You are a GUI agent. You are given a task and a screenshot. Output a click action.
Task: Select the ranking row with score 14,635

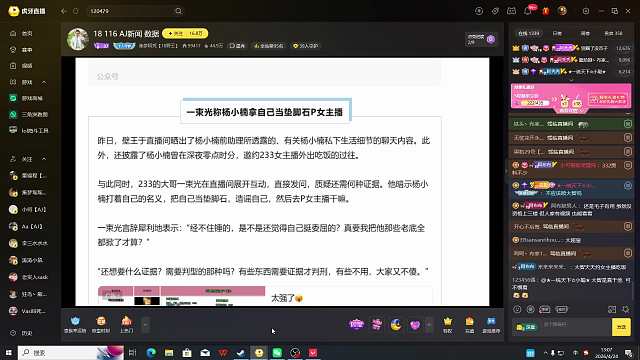click(571, 48)
